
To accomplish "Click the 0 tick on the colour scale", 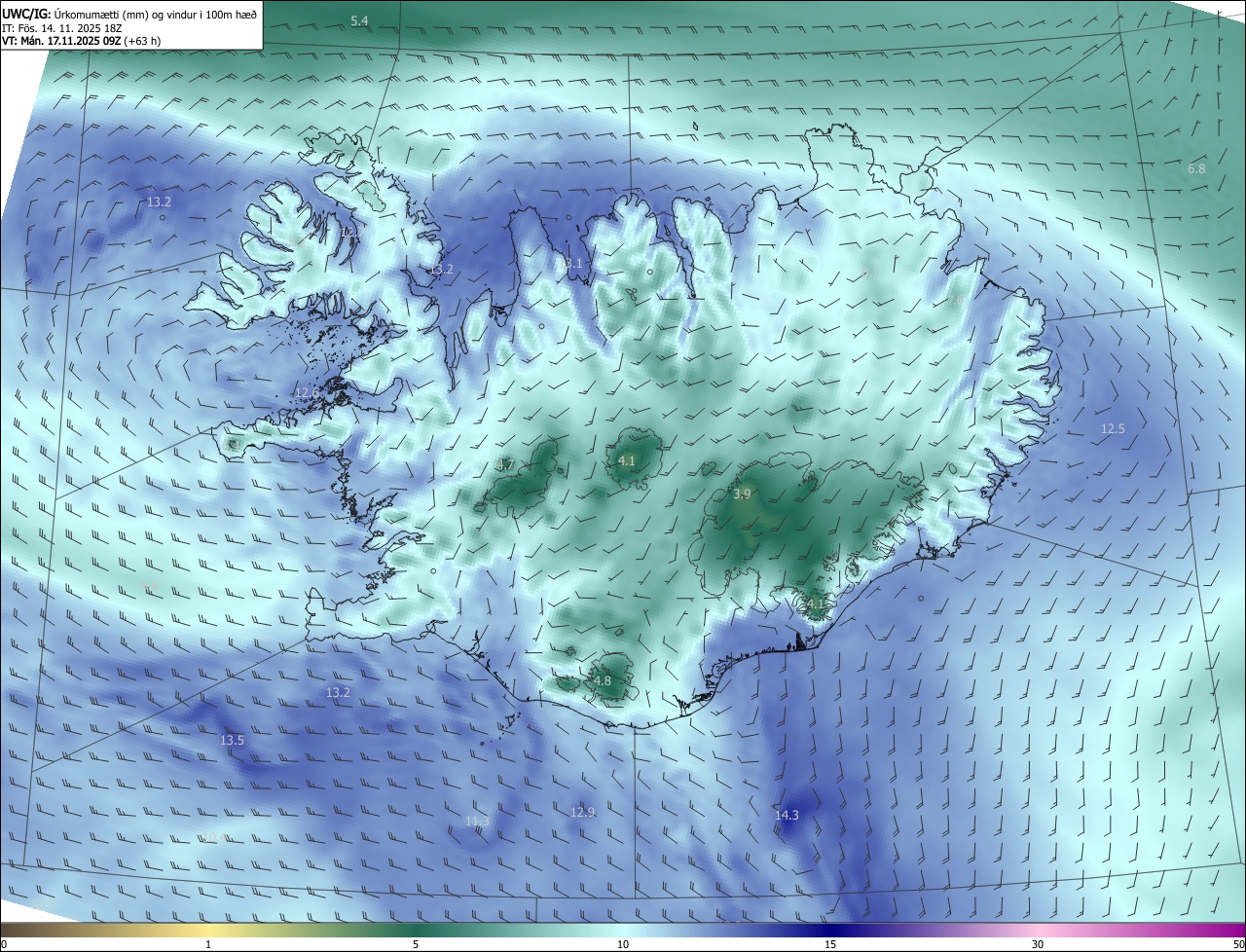I will pyautogui.click(x=4, y=945).
